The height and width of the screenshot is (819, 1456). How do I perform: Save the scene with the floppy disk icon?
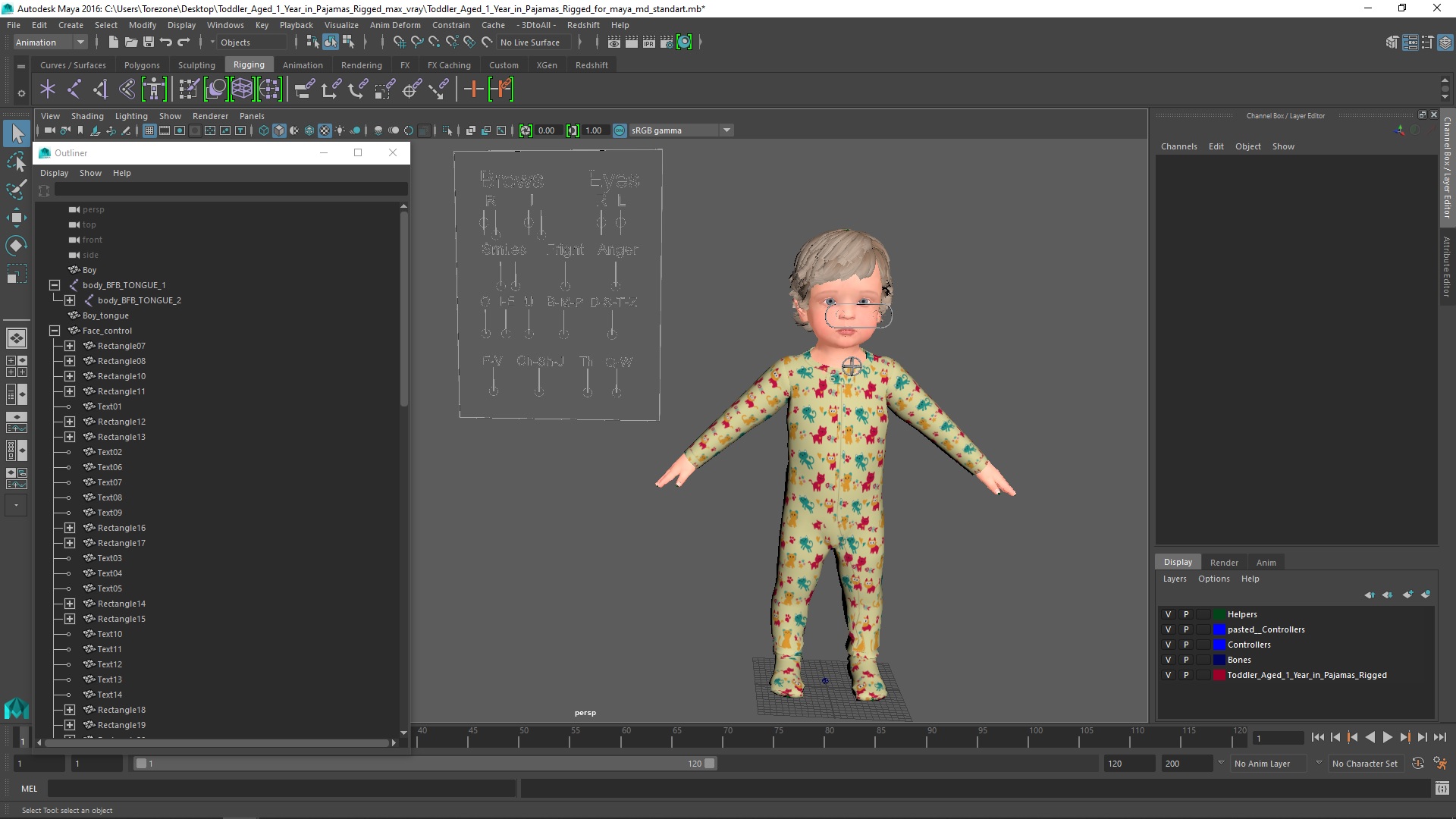(x=149, y=42)
